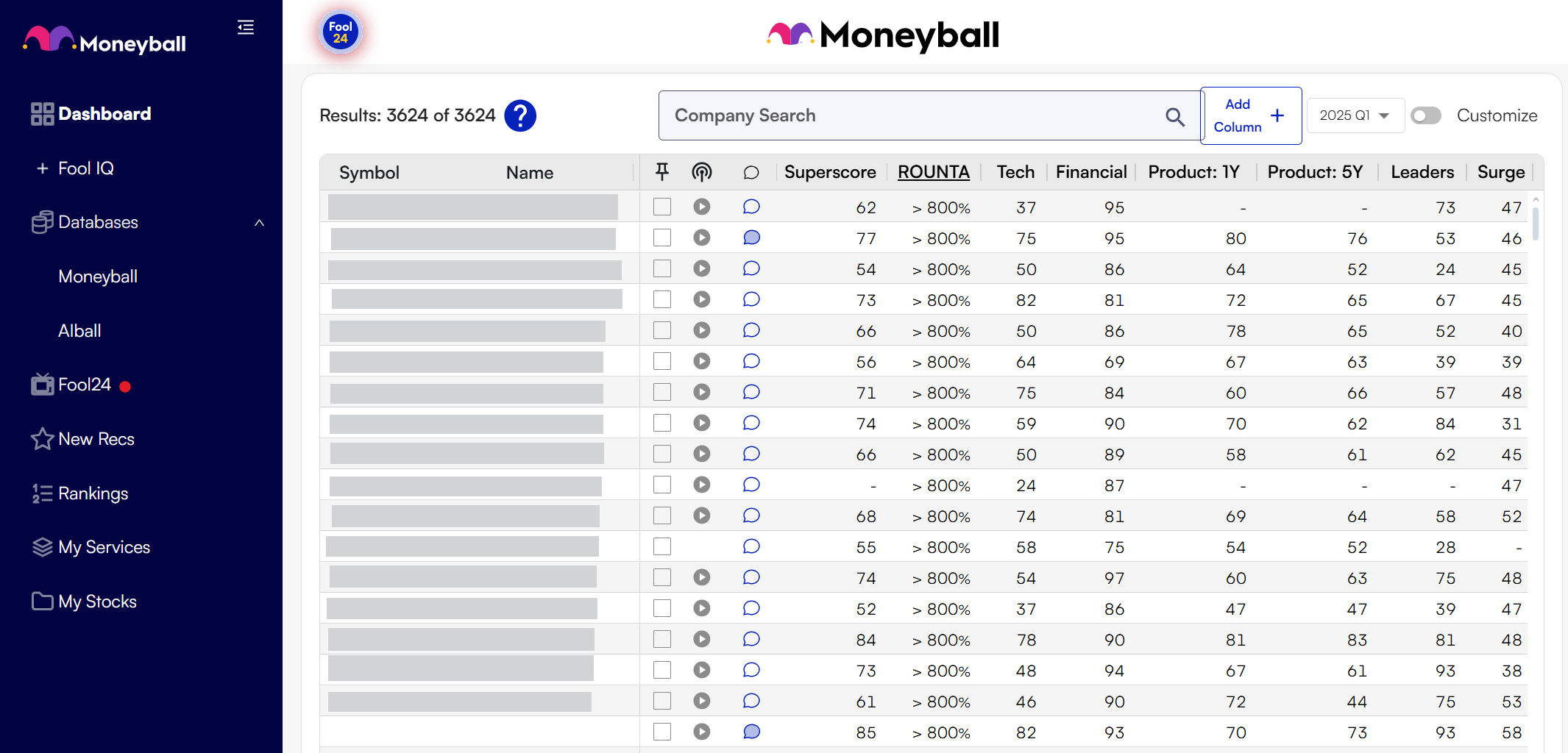The height and width of the screenshot is (753, 1568).
Task: Play the first row's audio button
Action: click(702, 207)
